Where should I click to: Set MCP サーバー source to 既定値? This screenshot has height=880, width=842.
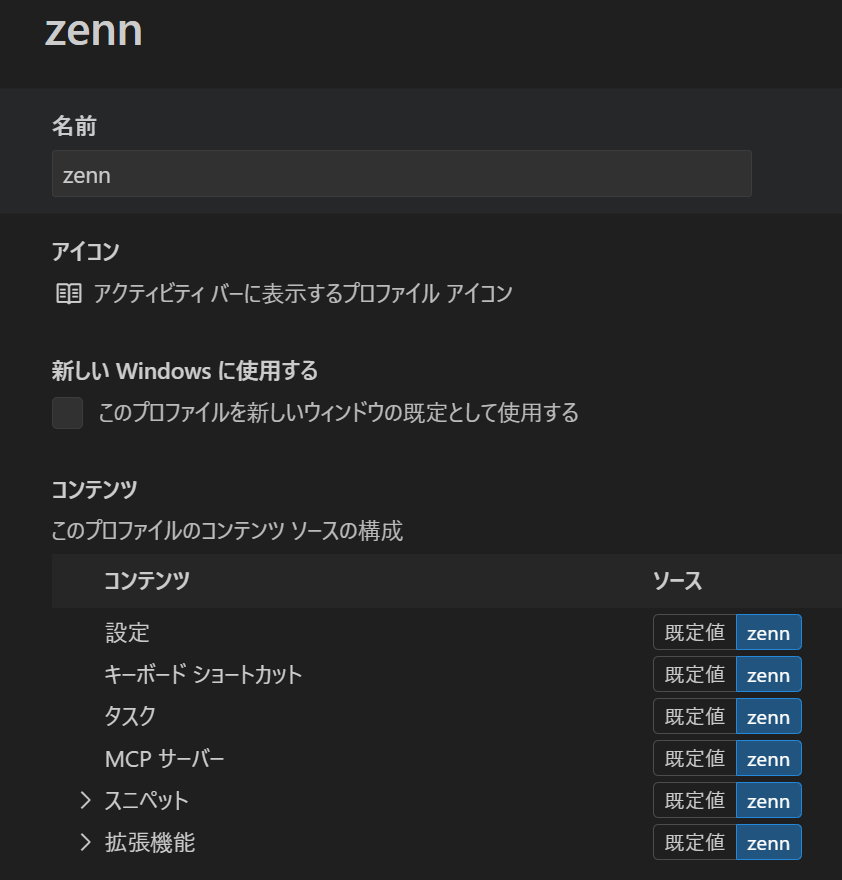694,758
